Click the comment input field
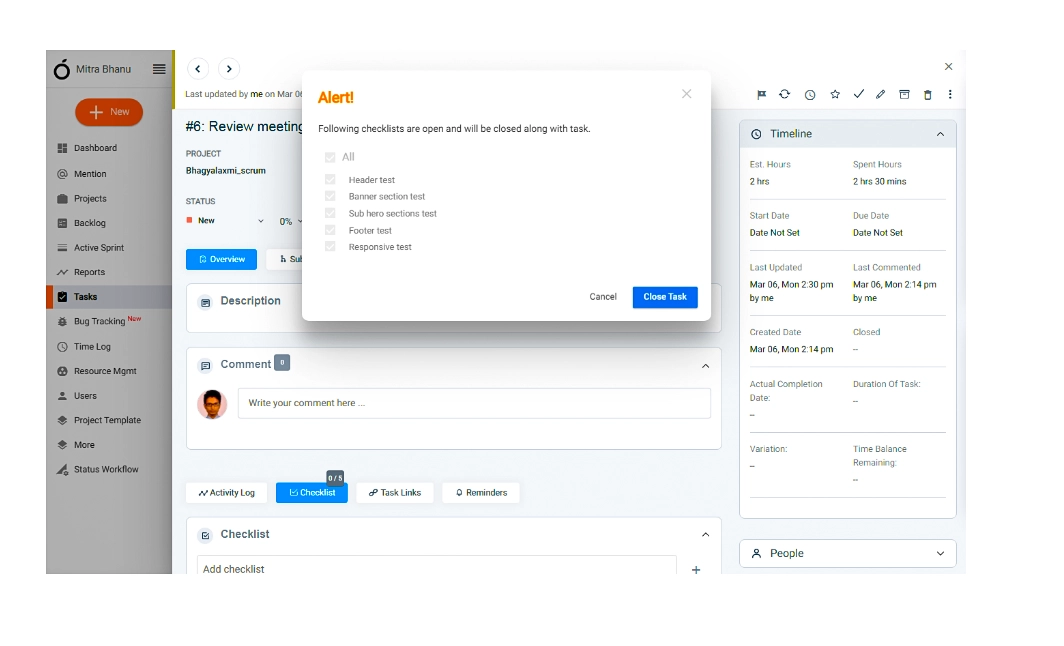 coord(475,403)
